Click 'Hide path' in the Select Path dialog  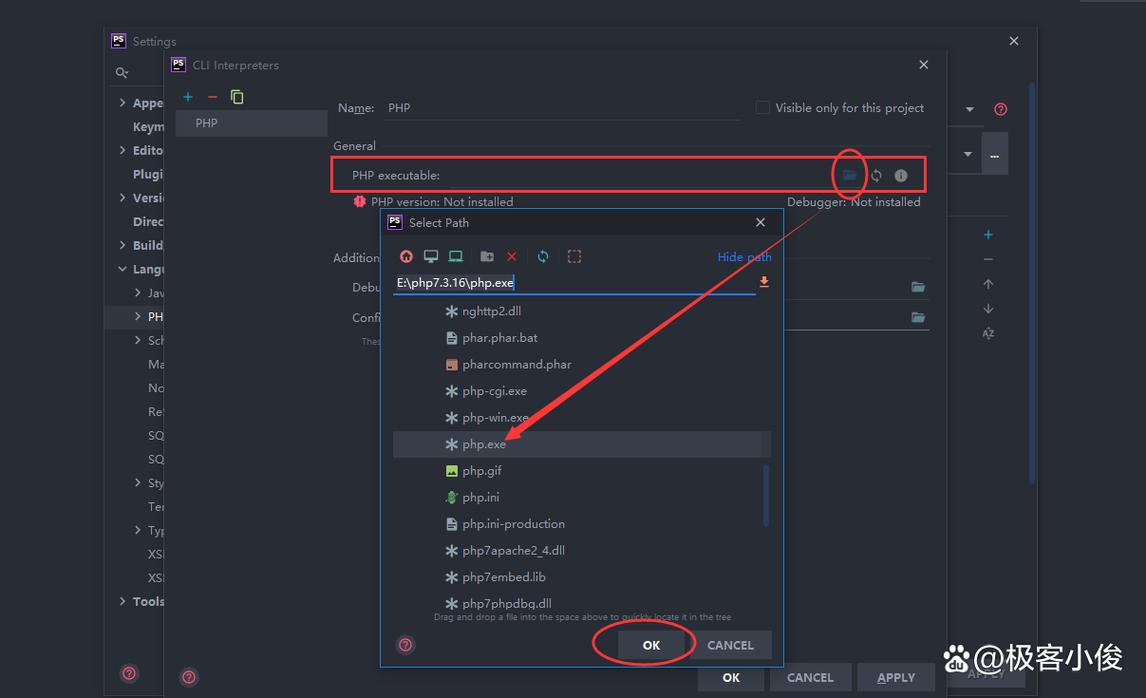coord(744,257)
